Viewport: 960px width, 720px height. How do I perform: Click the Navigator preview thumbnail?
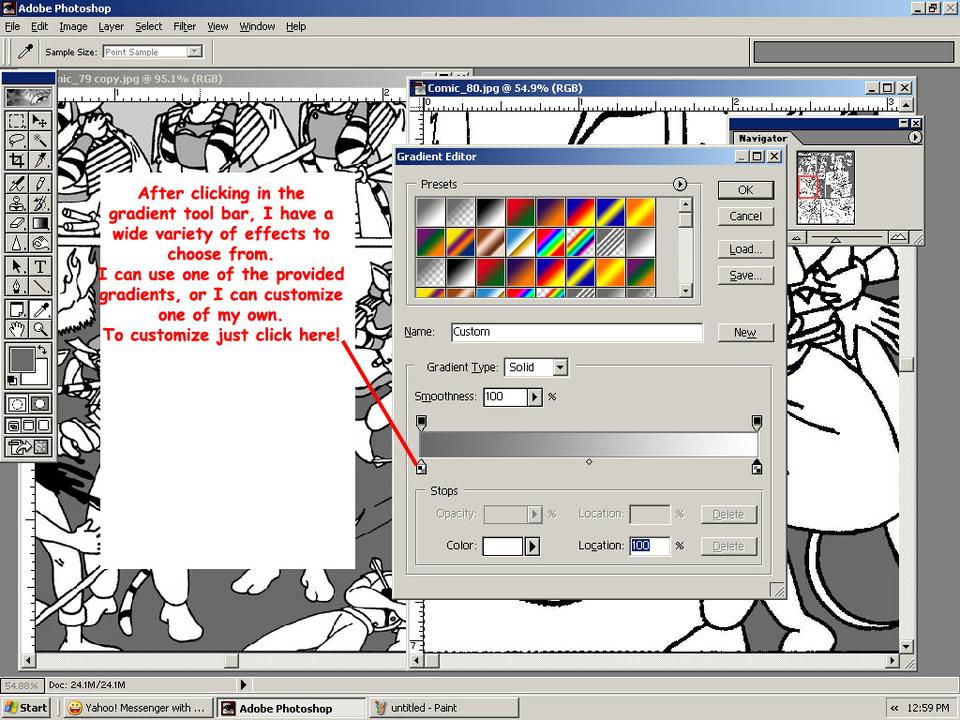coord(825,188)
